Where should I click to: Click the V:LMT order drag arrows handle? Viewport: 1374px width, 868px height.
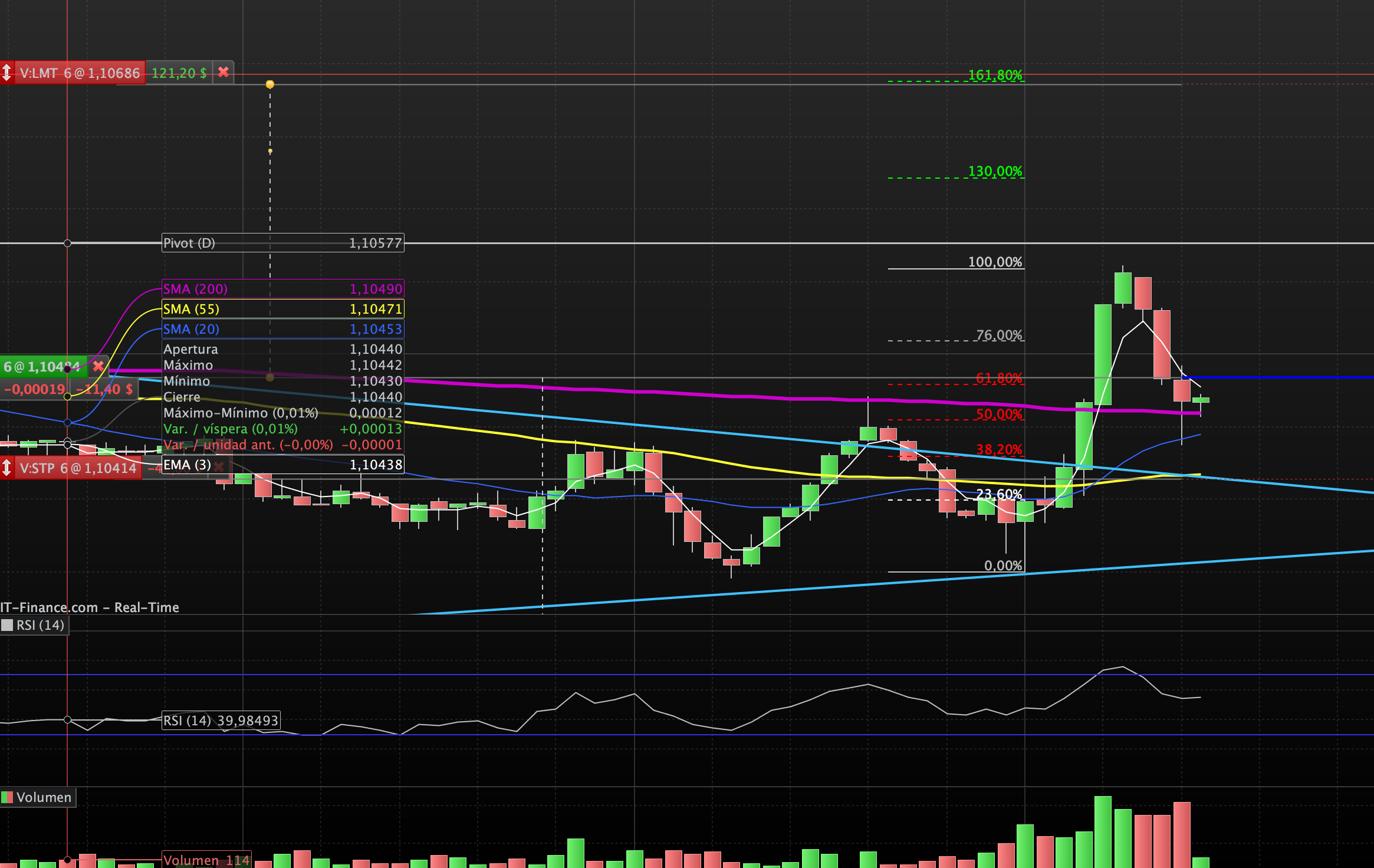[6, 73]
